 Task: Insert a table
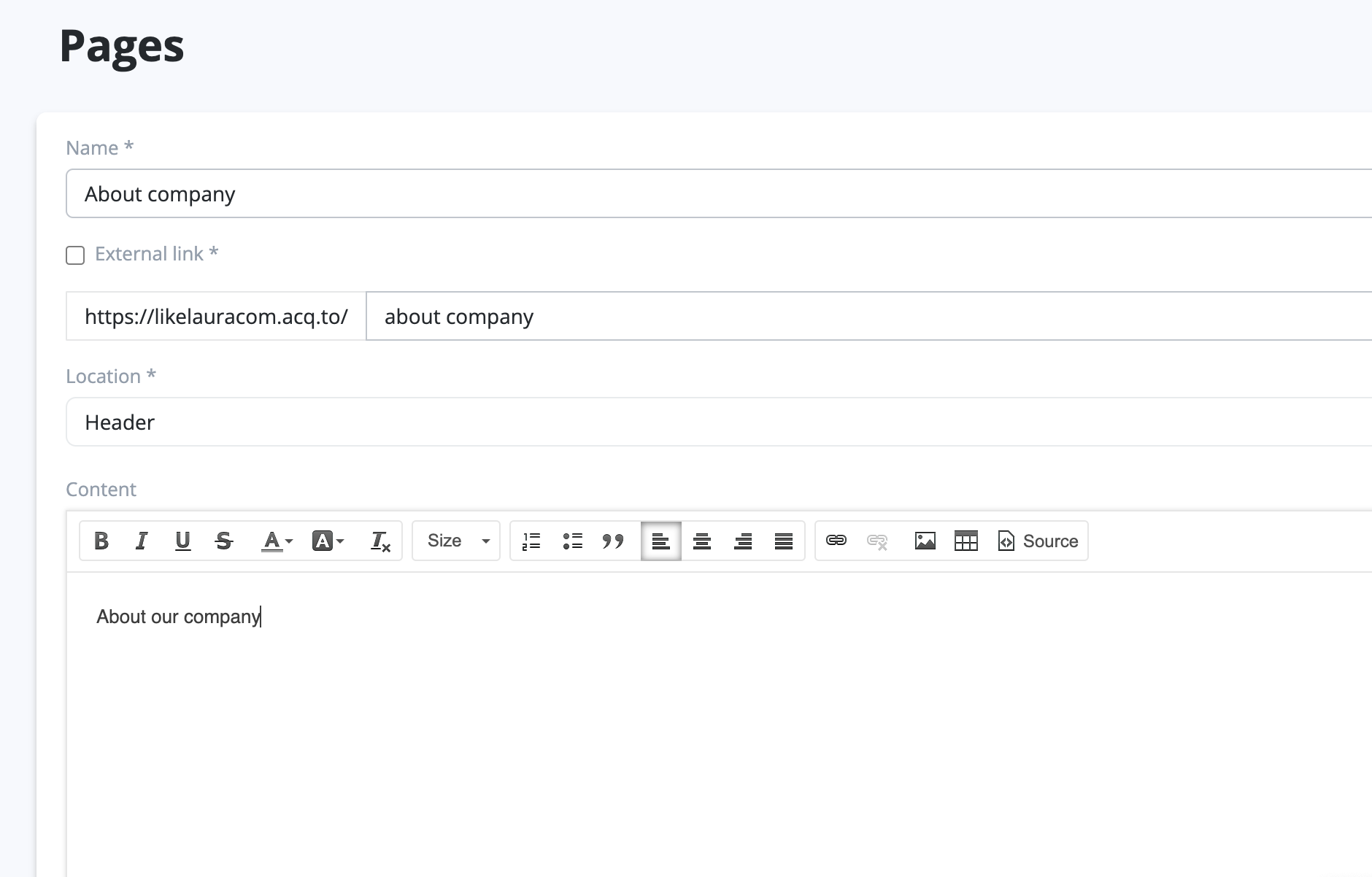point(966,541)
